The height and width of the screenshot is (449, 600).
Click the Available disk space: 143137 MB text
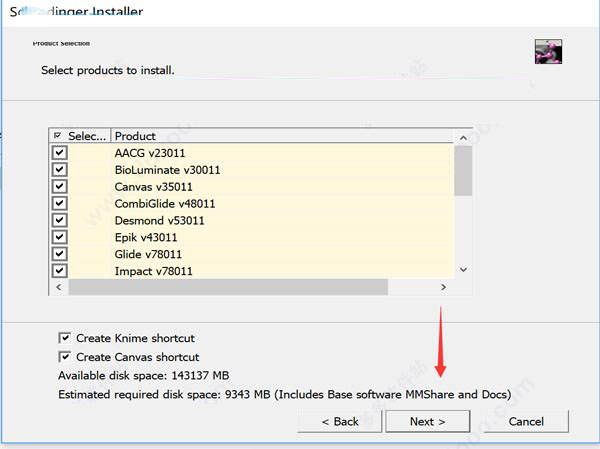pos(143,376)
